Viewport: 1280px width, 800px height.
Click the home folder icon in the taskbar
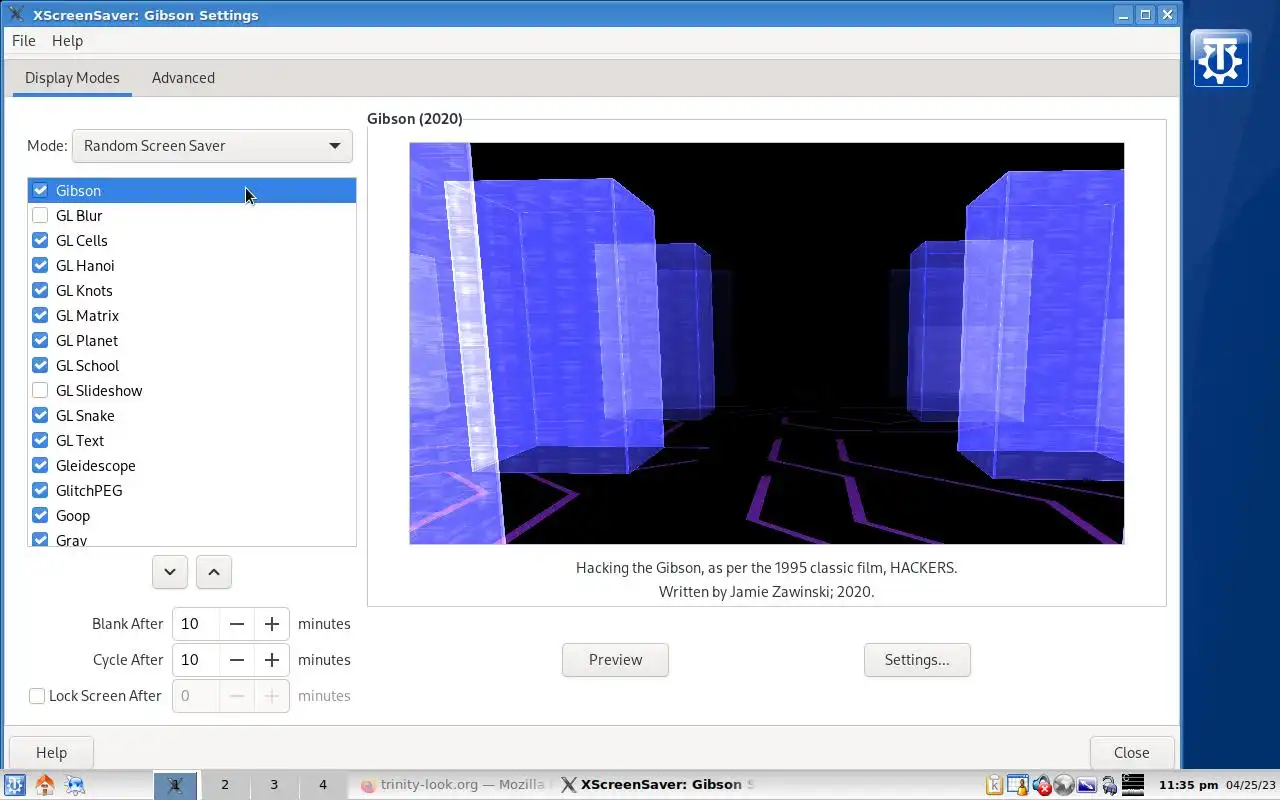pyautogui.click(x=45, y=785)
